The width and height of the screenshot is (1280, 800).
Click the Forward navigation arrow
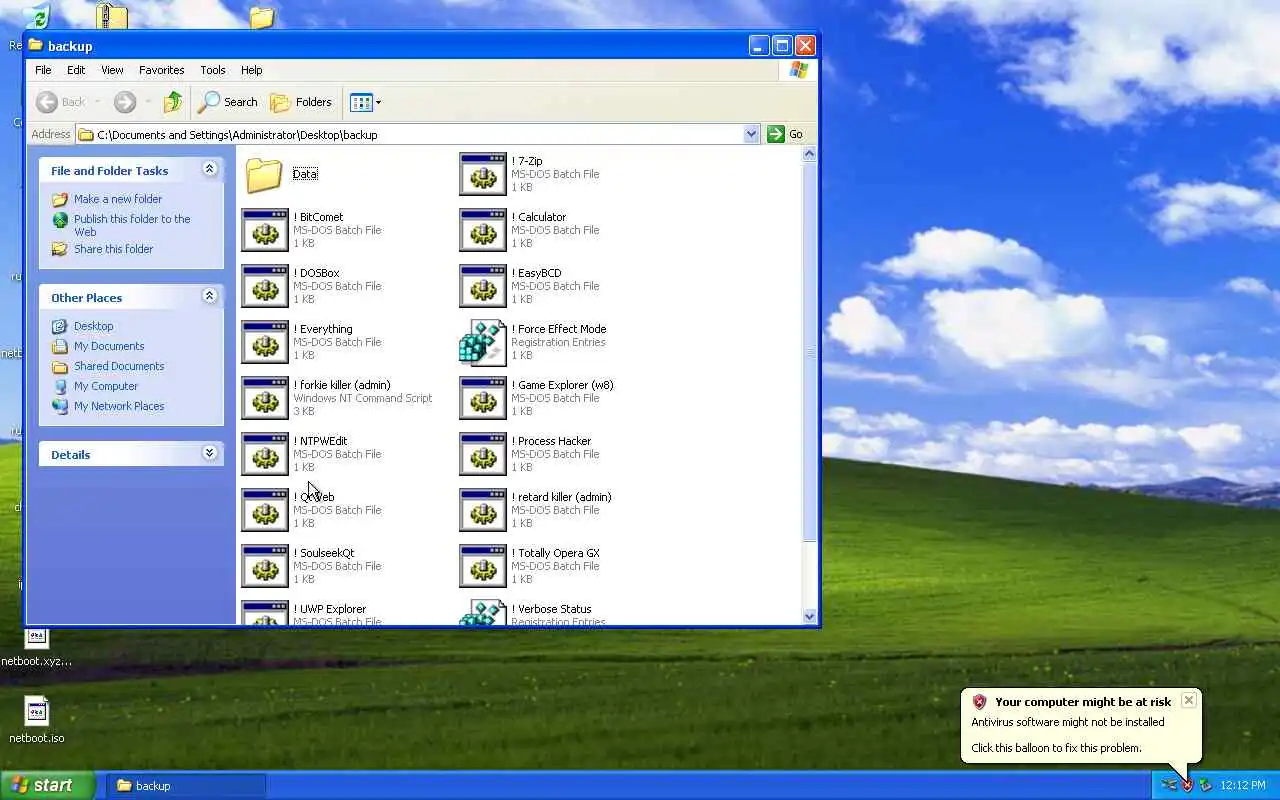(125, 102)
